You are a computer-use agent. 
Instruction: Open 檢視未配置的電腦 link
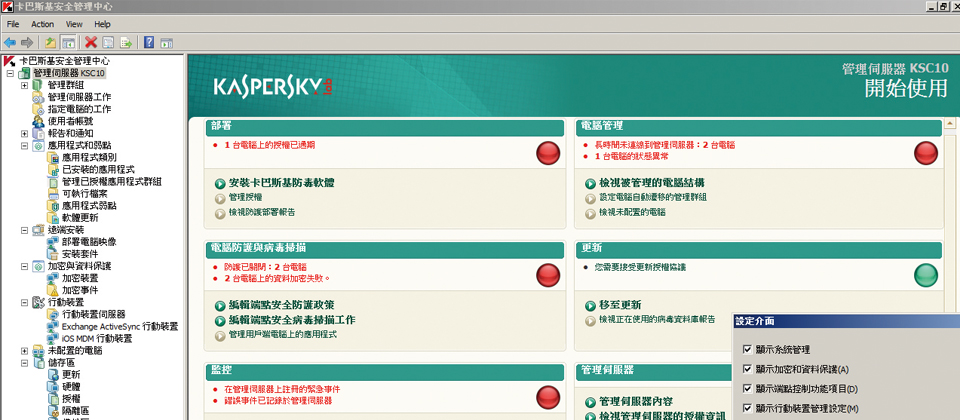pyautogui.click(x=632, y=212)
